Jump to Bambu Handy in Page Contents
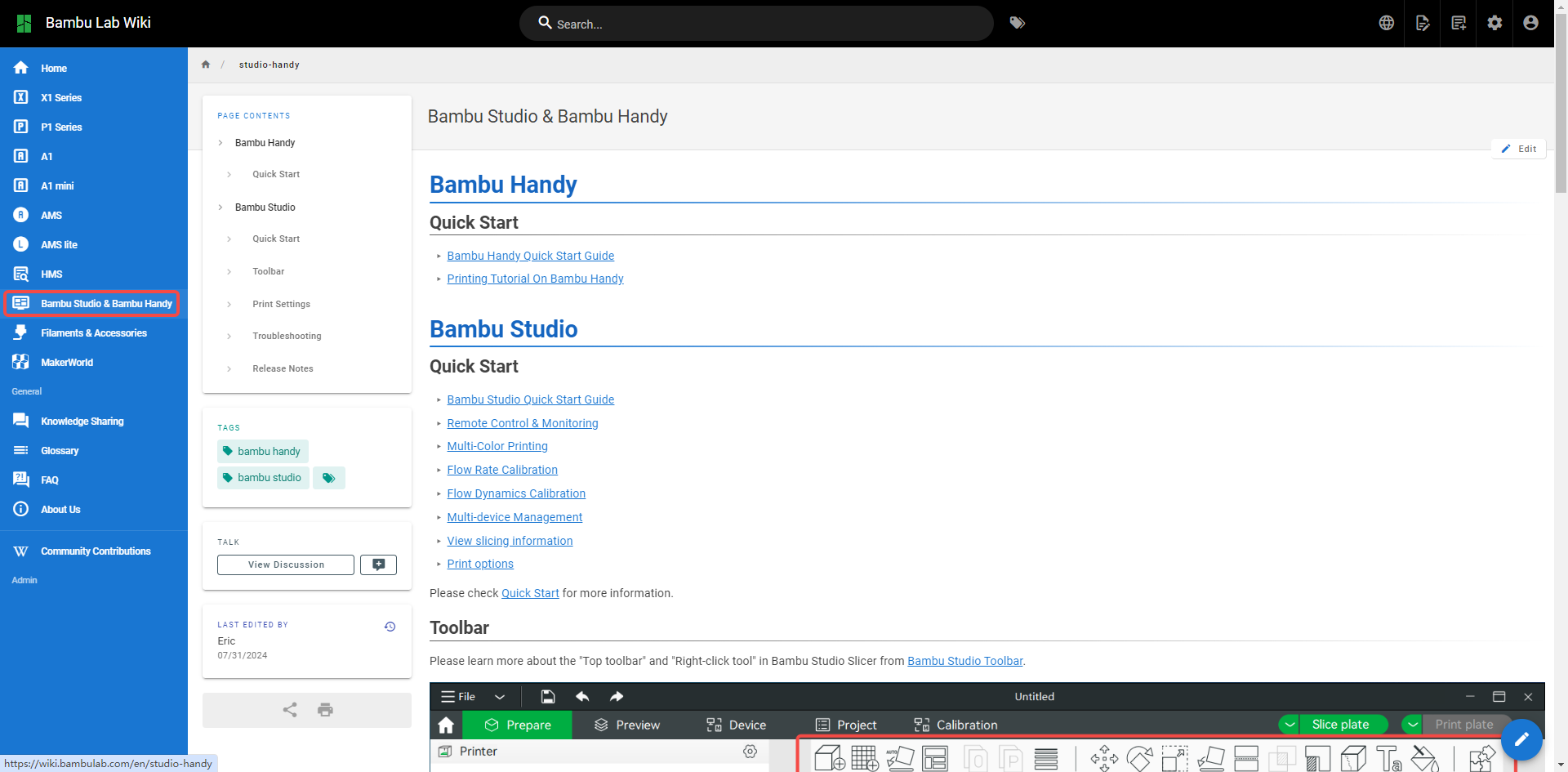 tap(265, 142)
